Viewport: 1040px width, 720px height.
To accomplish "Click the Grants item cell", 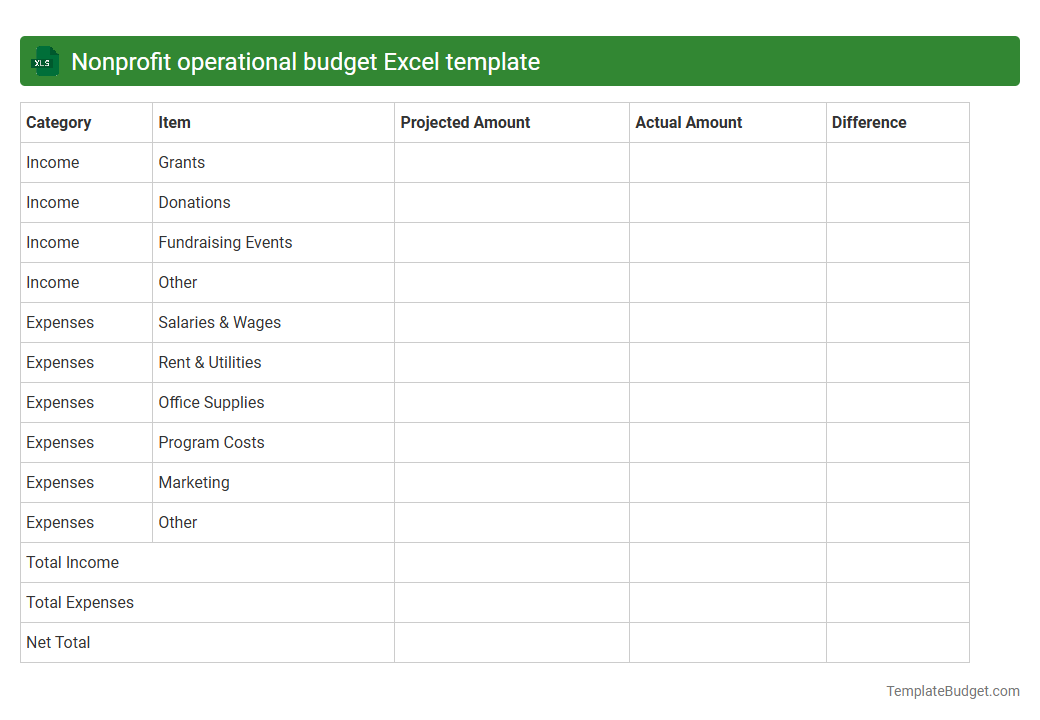I will (x=181, y=162).
